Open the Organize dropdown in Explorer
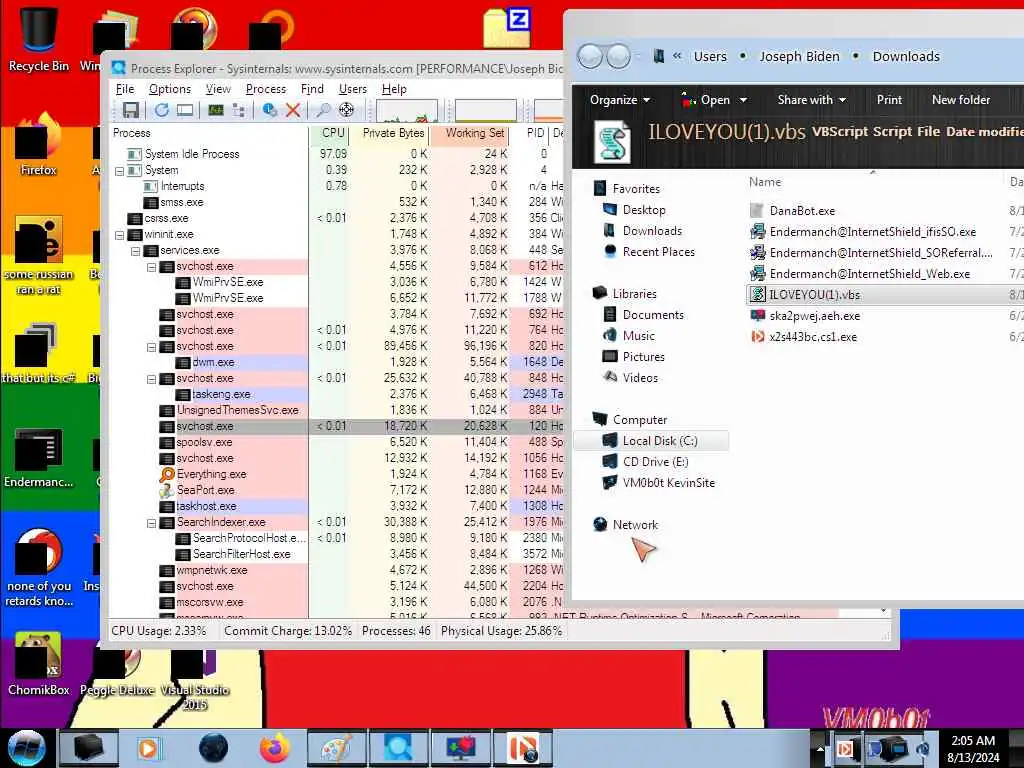Viewport: 1024px width, 768px height. pos(620,100)
